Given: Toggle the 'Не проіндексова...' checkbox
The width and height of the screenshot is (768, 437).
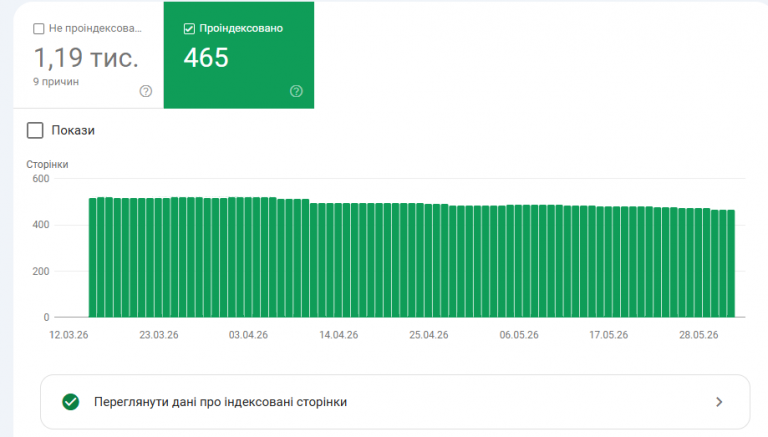Looking at the screenshot, I should 39,29.
